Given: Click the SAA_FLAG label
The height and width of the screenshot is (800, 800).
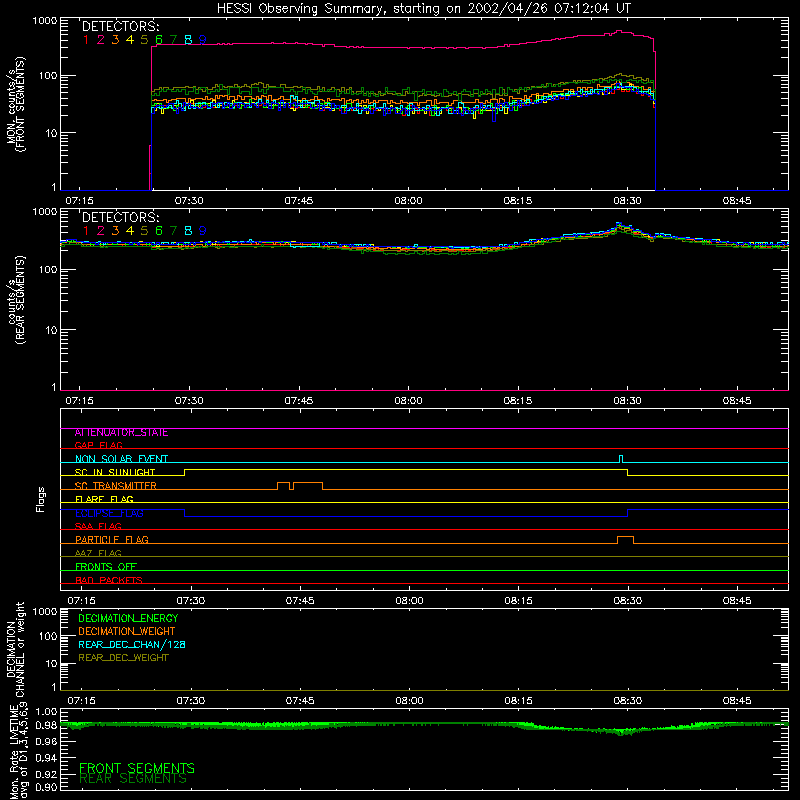Looking at the screenshot, I should pyautogui.click(x=98, y=527).
